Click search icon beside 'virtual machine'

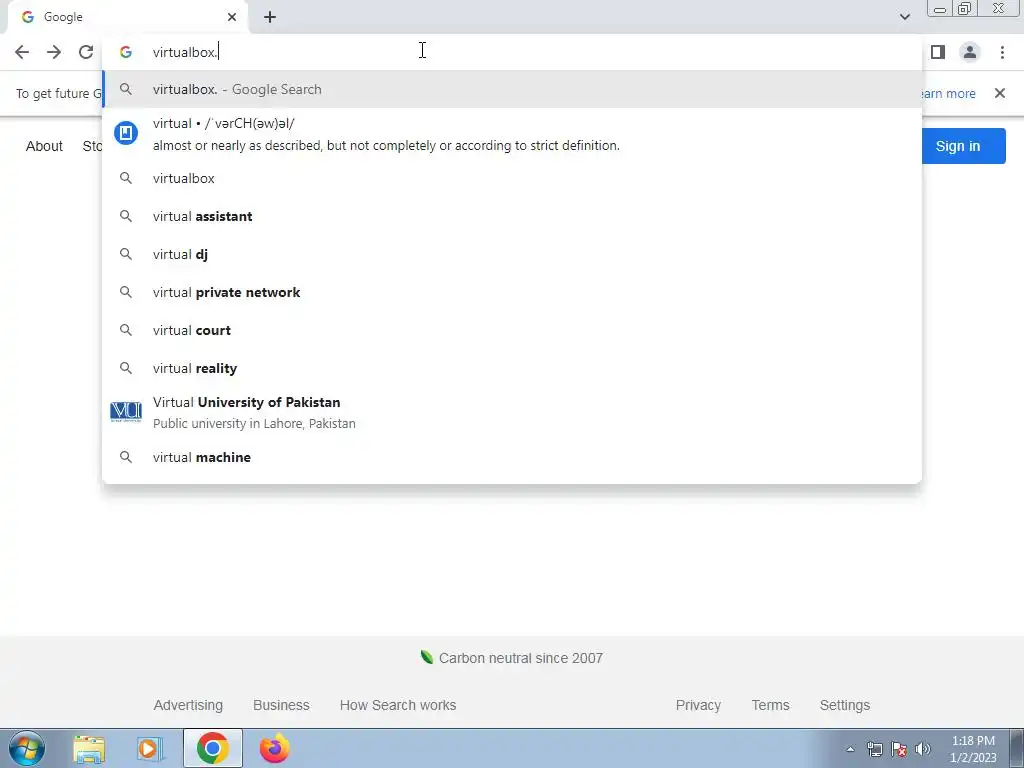tap(126, 457)
